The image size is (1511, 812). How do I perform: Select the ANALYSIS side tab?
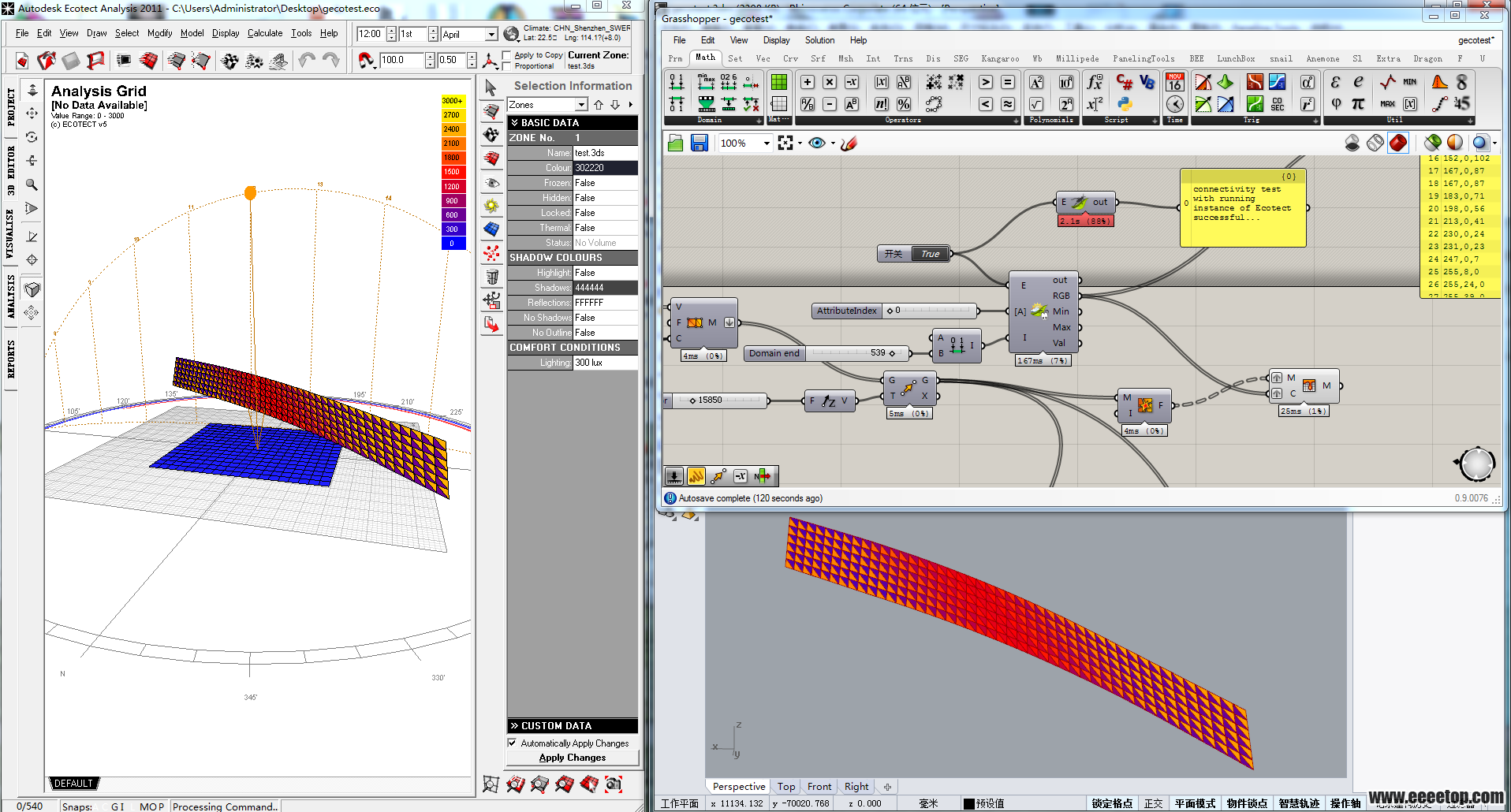(10, 296)
